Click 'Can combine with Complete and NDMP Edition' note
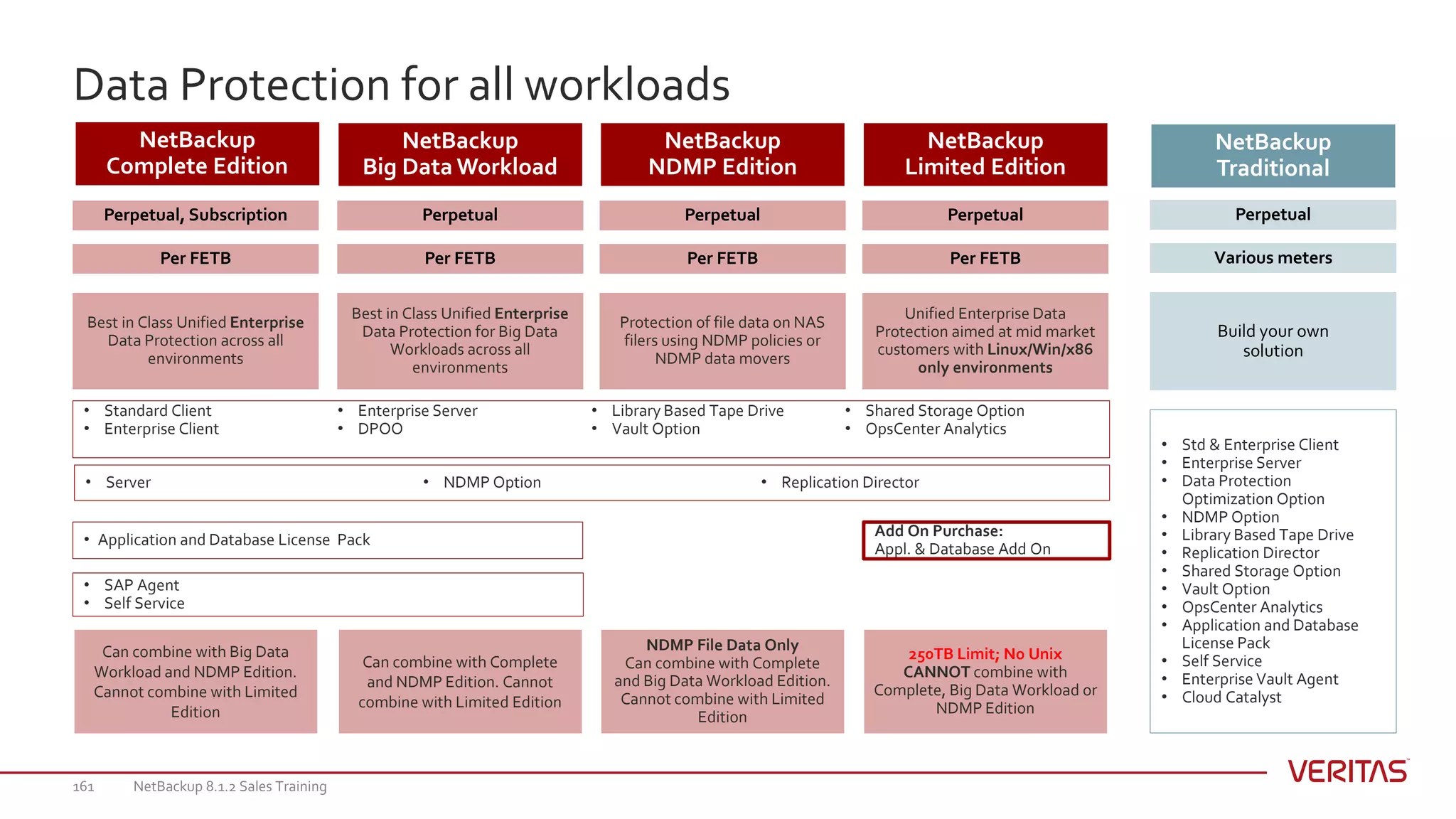 [x=460, y=682]
